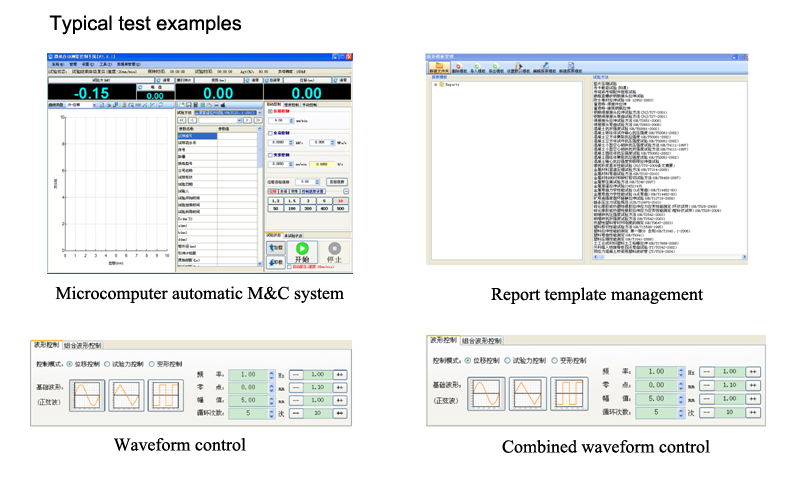Viewport: 810px width, 478px height.
Task: Open the 波形控制 tab in right panel
Action: [442, 340]
